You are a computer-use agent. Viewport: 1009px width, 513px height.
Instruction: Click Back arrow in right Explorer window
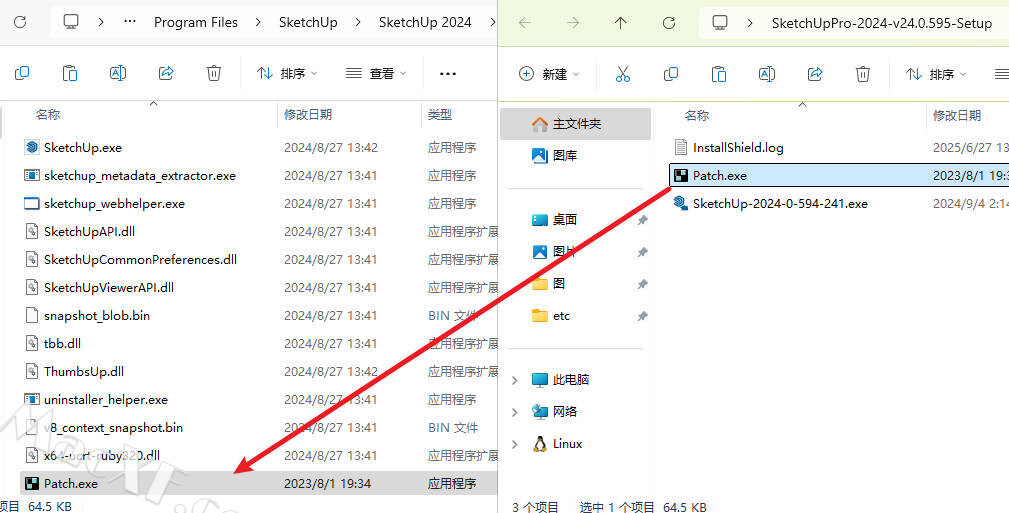click(x=525, y=23)
